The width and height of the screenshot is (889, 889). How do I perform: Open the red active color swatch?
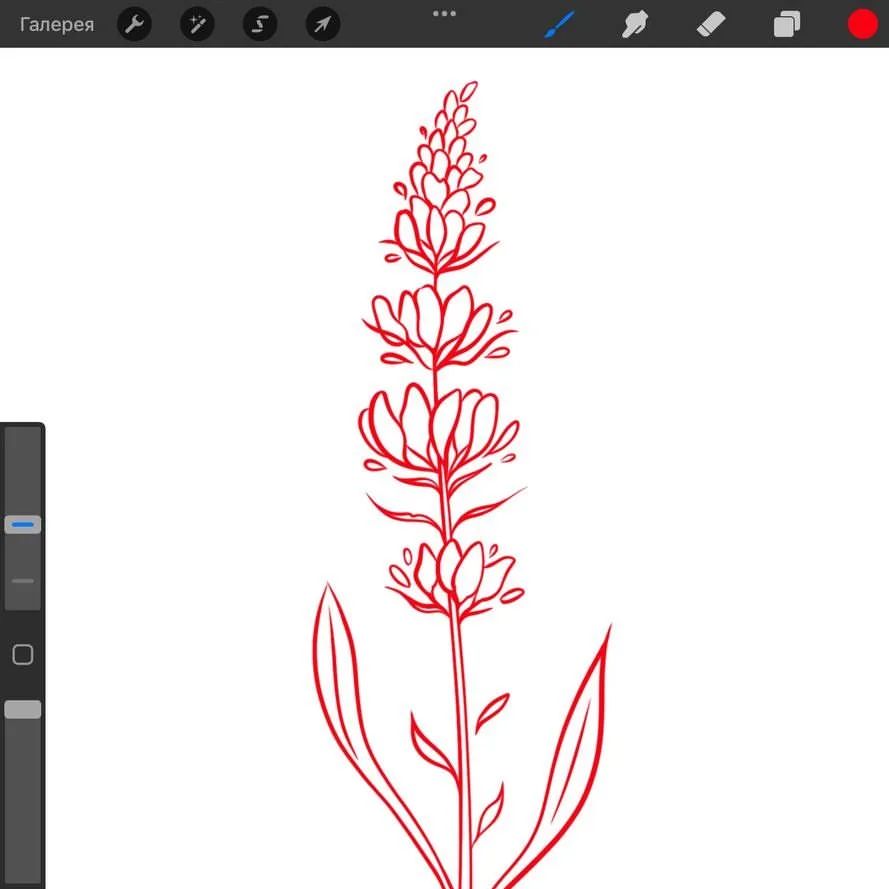coord(862,24)
